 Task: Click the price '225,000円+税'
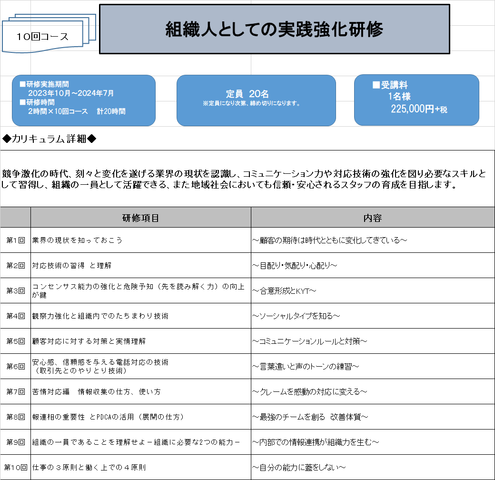pos(419,109)
